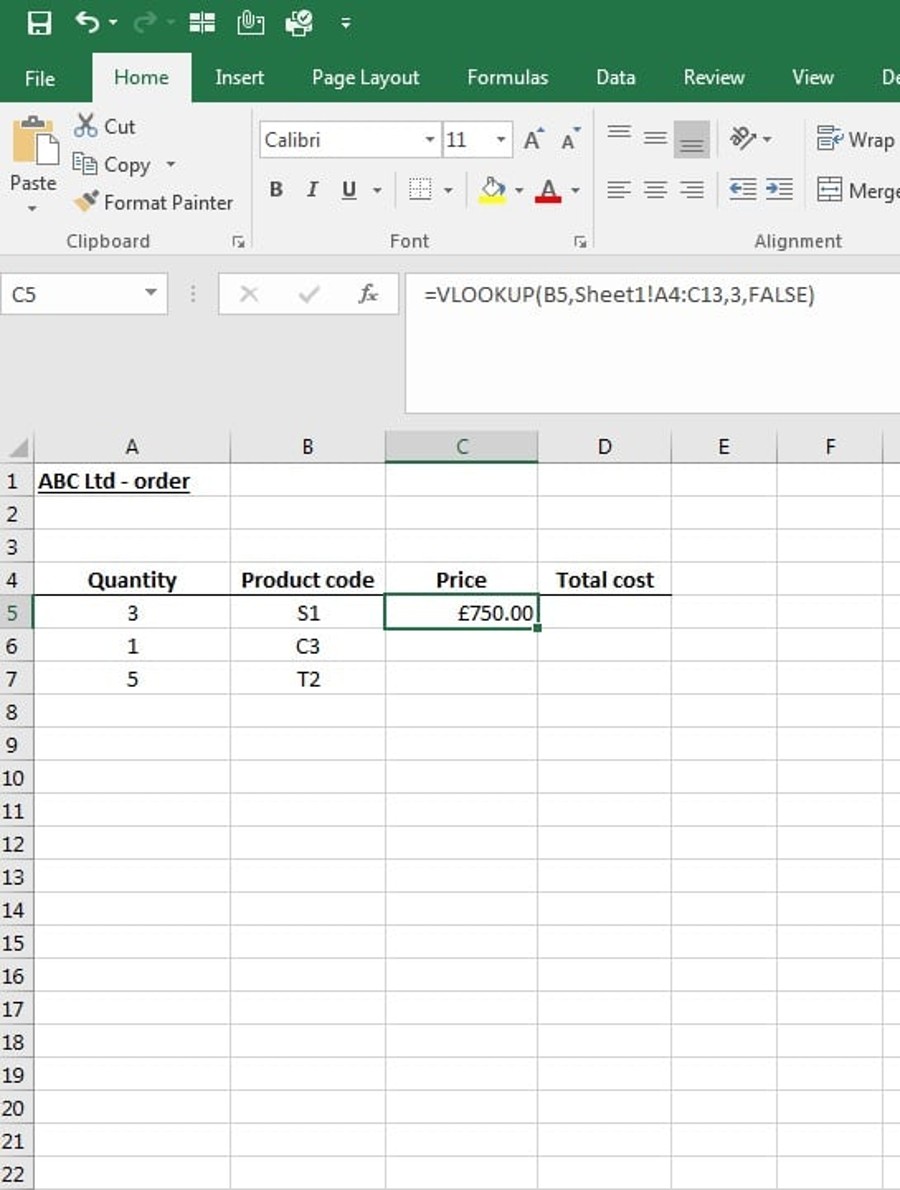Click the Copy button
This screenshot has height=1190, width=900.
[112, 165]
